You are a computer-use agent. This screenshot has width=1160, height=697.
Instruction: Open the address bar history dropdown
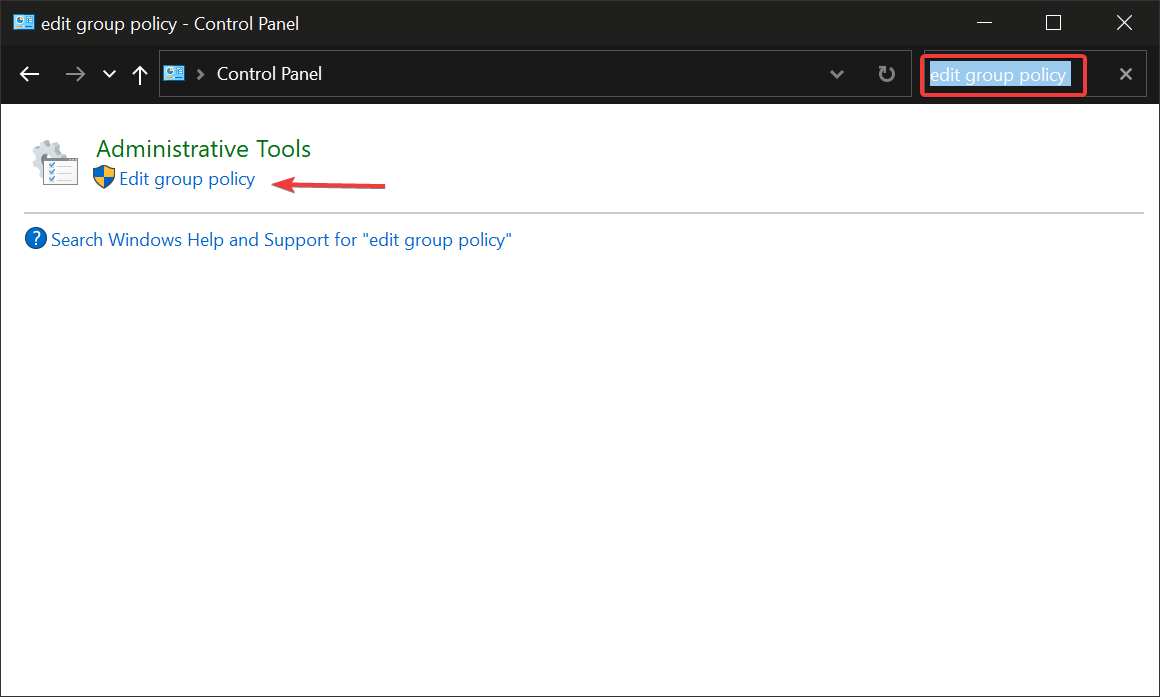[837, 74]
